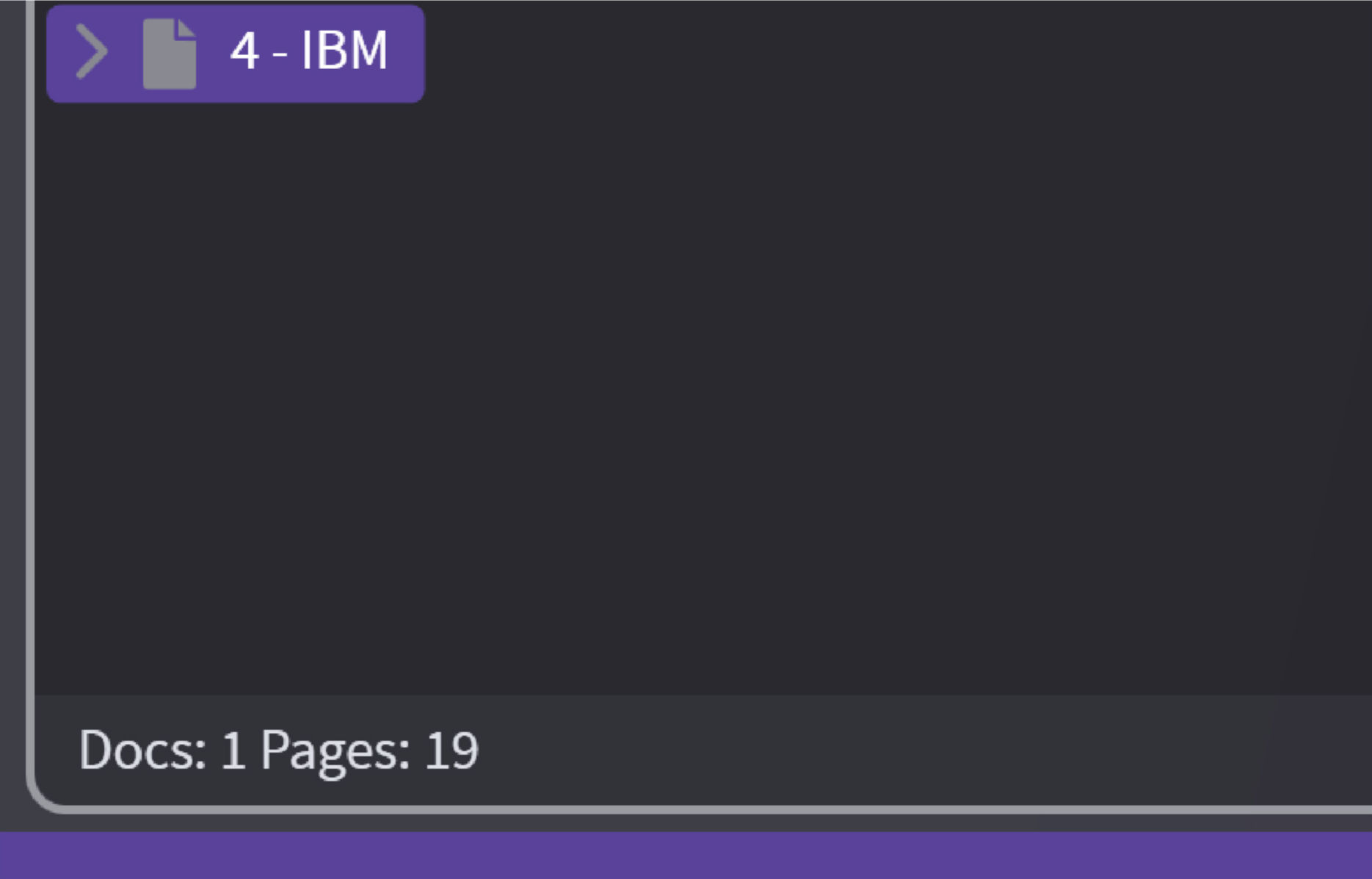Viewport: 1372px width, 879px height.
Task: Click the Pages: label in status footer
Action: pos(335,750)
